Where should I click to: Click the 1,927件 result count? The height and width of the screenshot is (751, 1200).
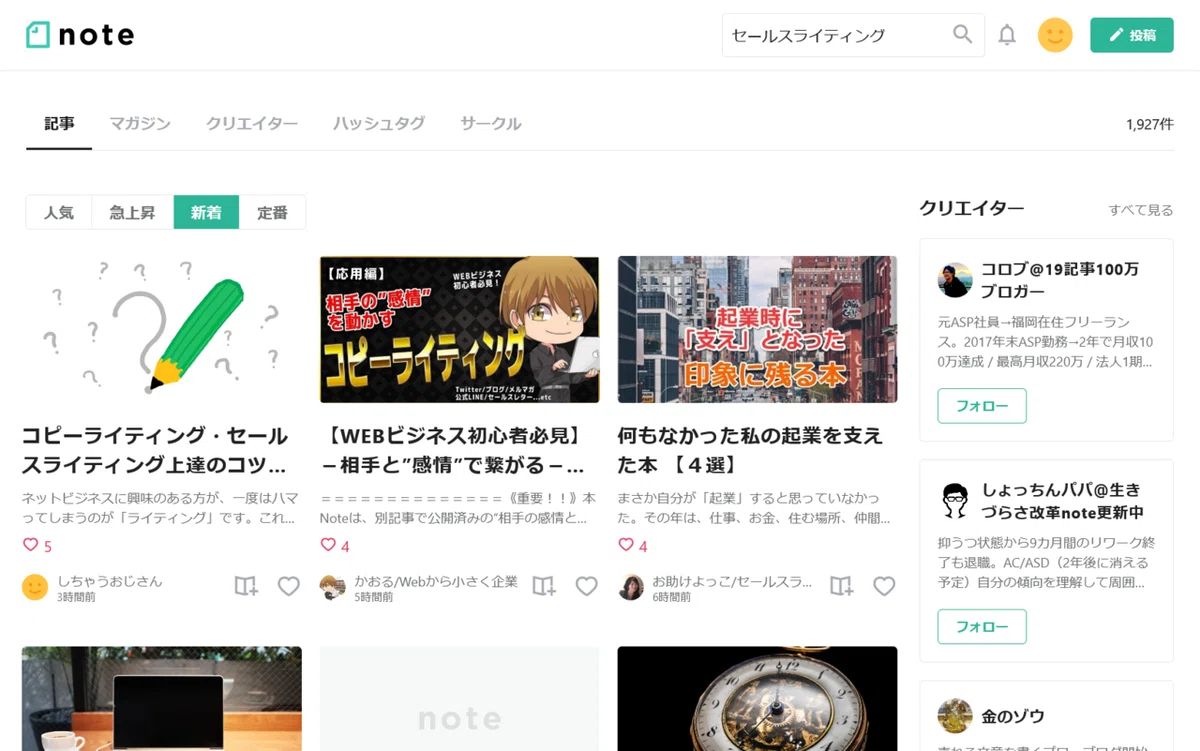coord(1150,124)
